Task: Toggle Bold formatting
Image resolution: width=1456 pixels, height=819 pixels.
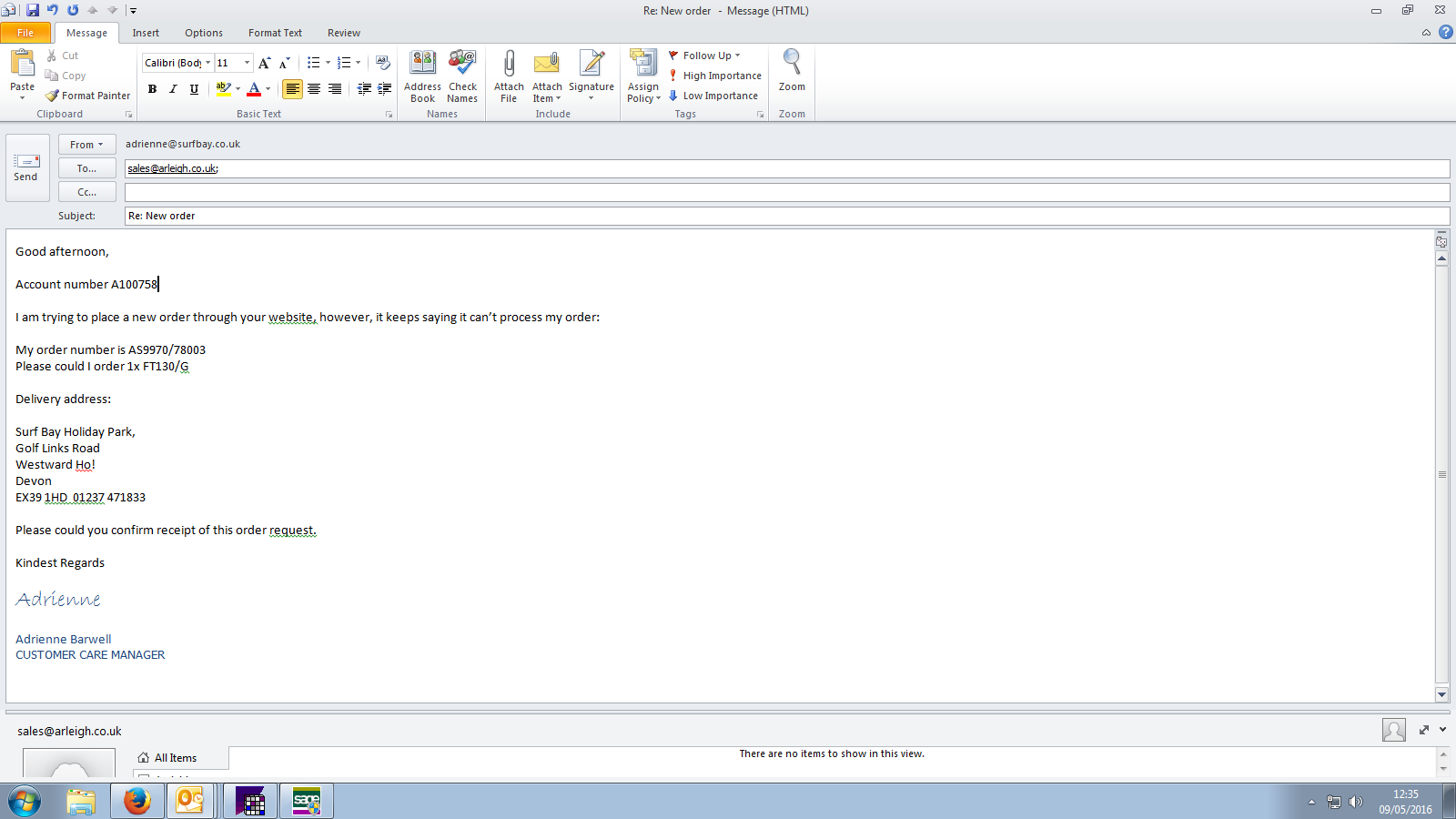Action: (x=152, y=89)
